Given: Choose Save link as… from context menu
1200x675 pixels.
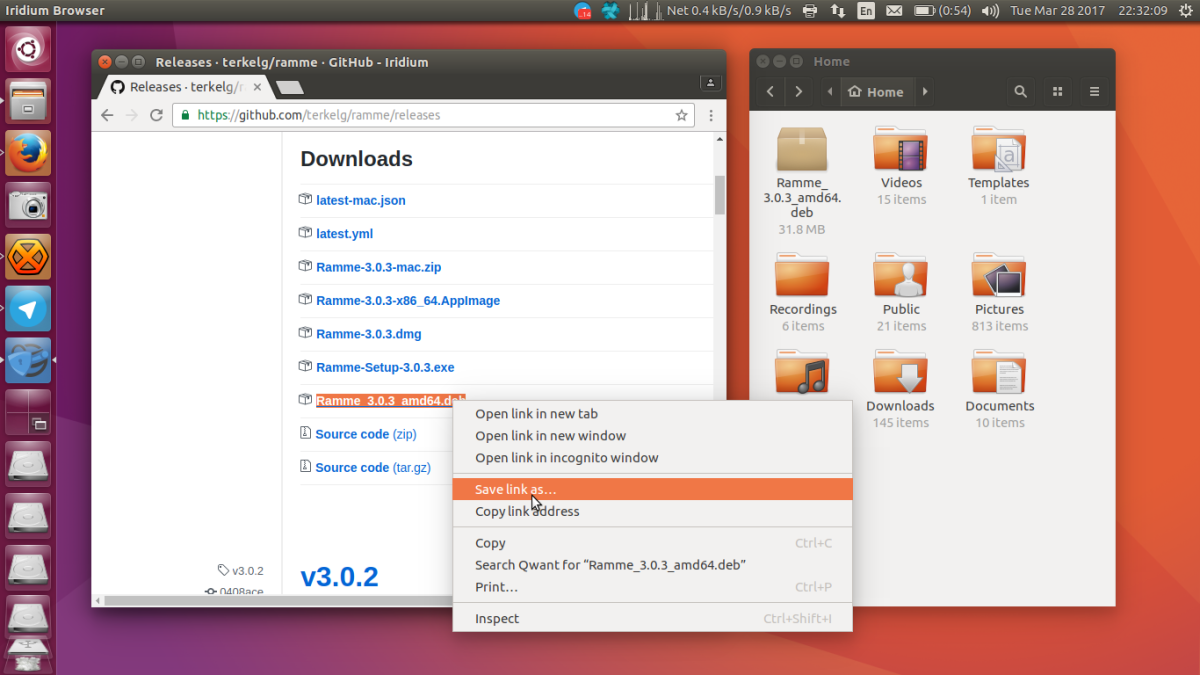Looking at the screenshot, I should (515, 489).
